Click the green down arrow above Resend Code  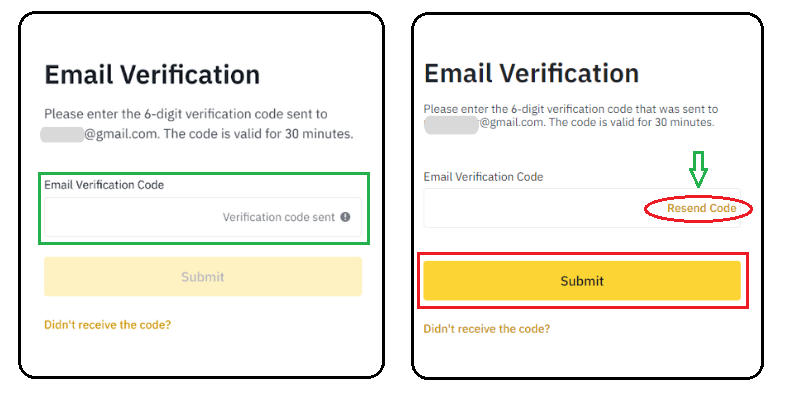tap(697, 169)
